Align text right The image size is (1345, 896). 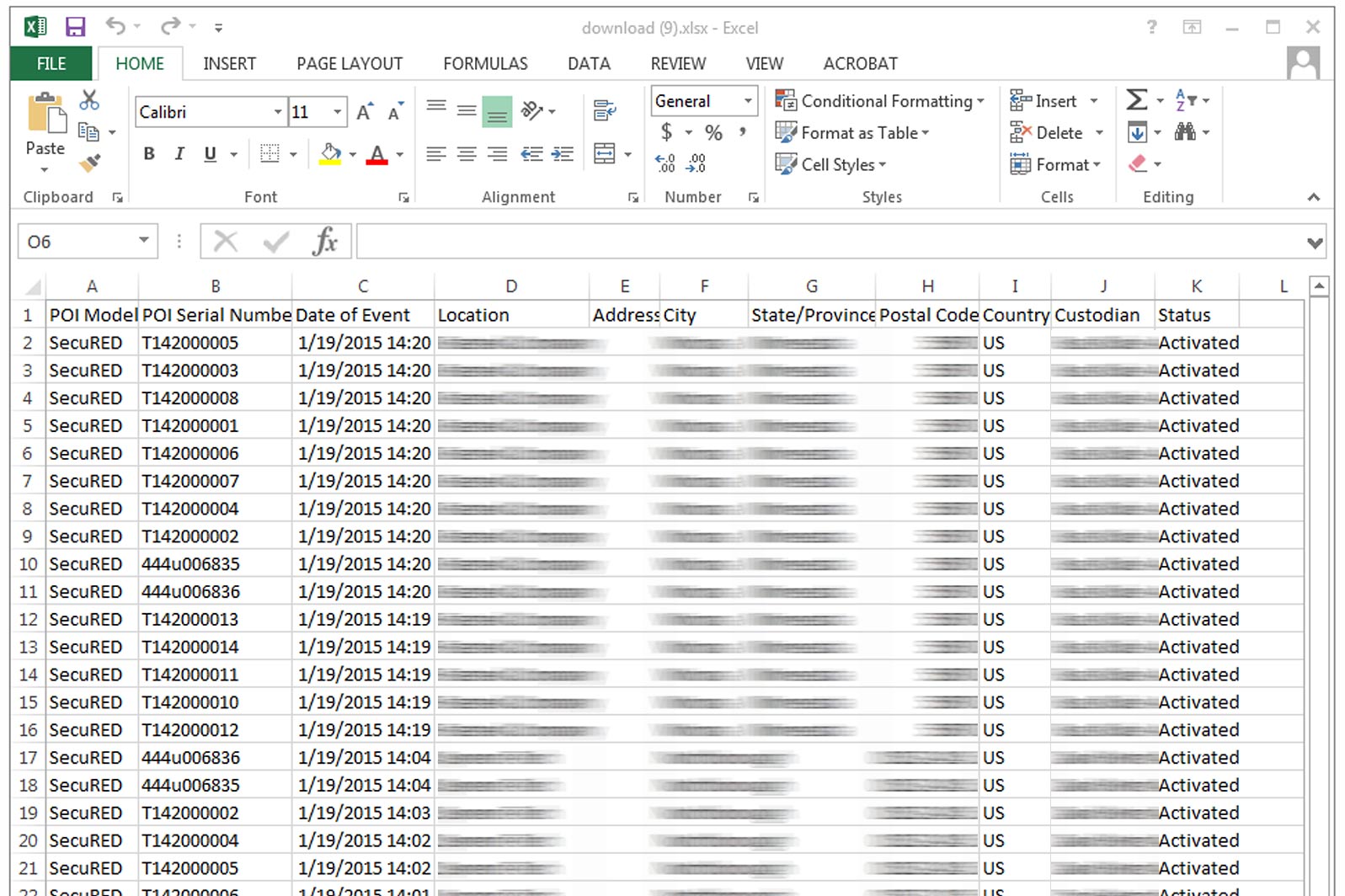(497, 154)
